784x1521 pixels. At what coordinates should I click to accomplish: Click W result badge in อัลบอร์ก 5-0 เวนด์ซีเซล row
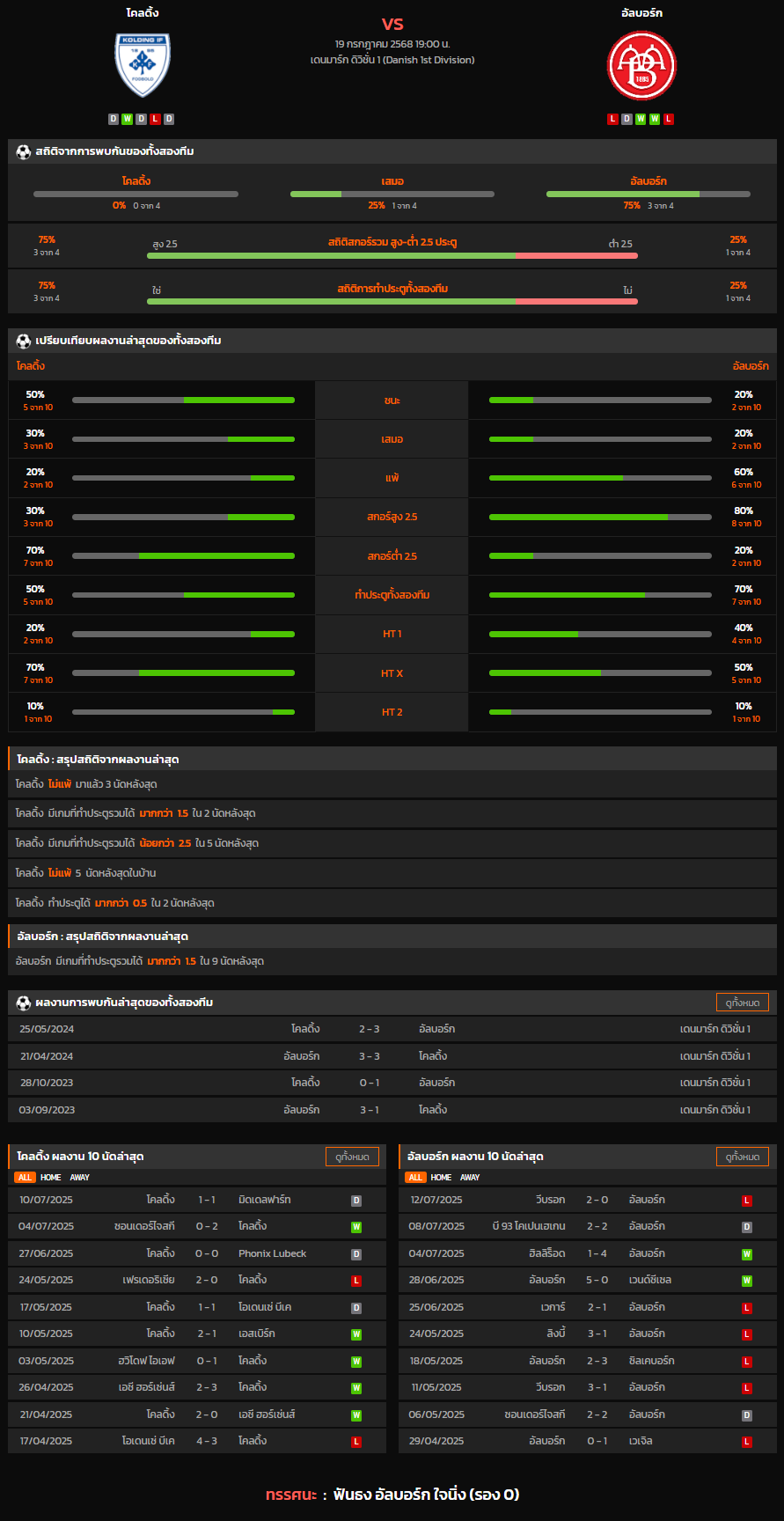point(747,1281)
